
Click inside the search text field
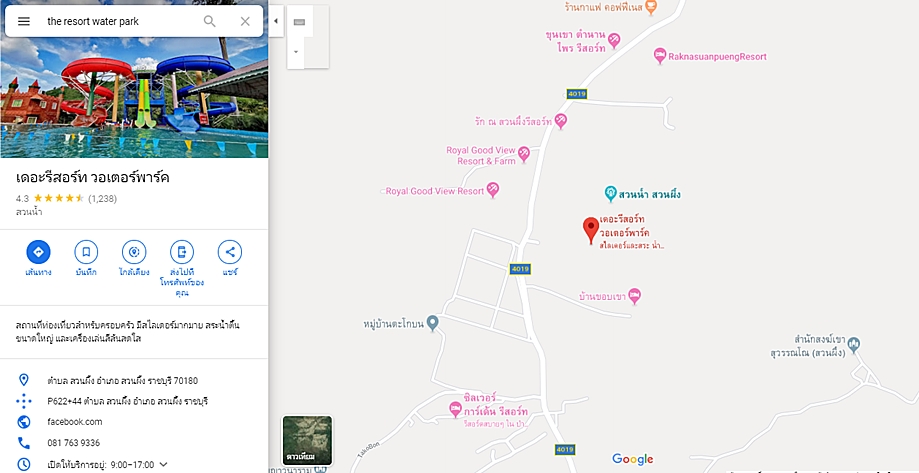pos(120,21)
